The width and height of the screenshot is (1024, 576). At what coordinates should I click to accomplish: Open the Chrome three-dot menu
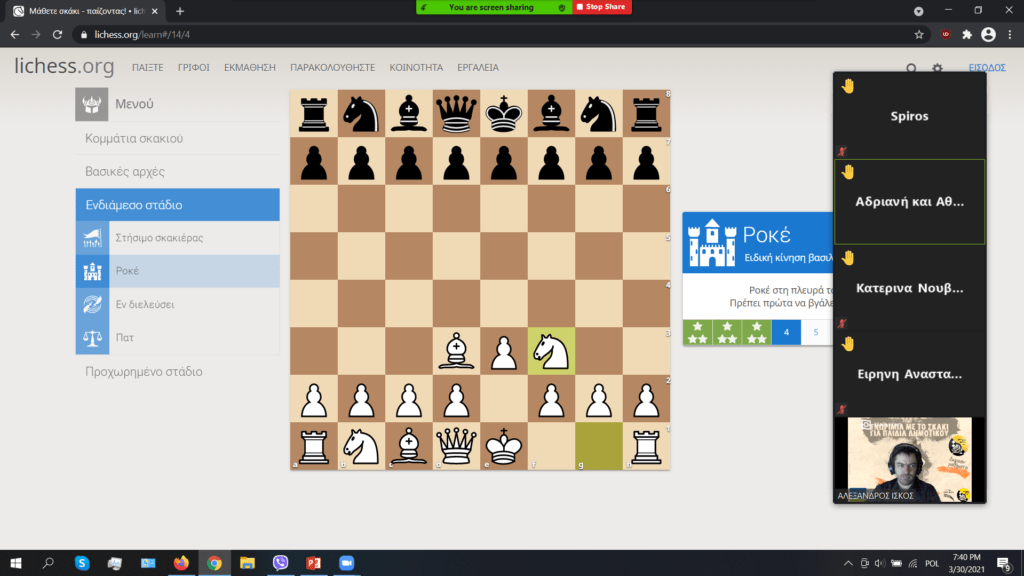click(x=1008, y=34)
